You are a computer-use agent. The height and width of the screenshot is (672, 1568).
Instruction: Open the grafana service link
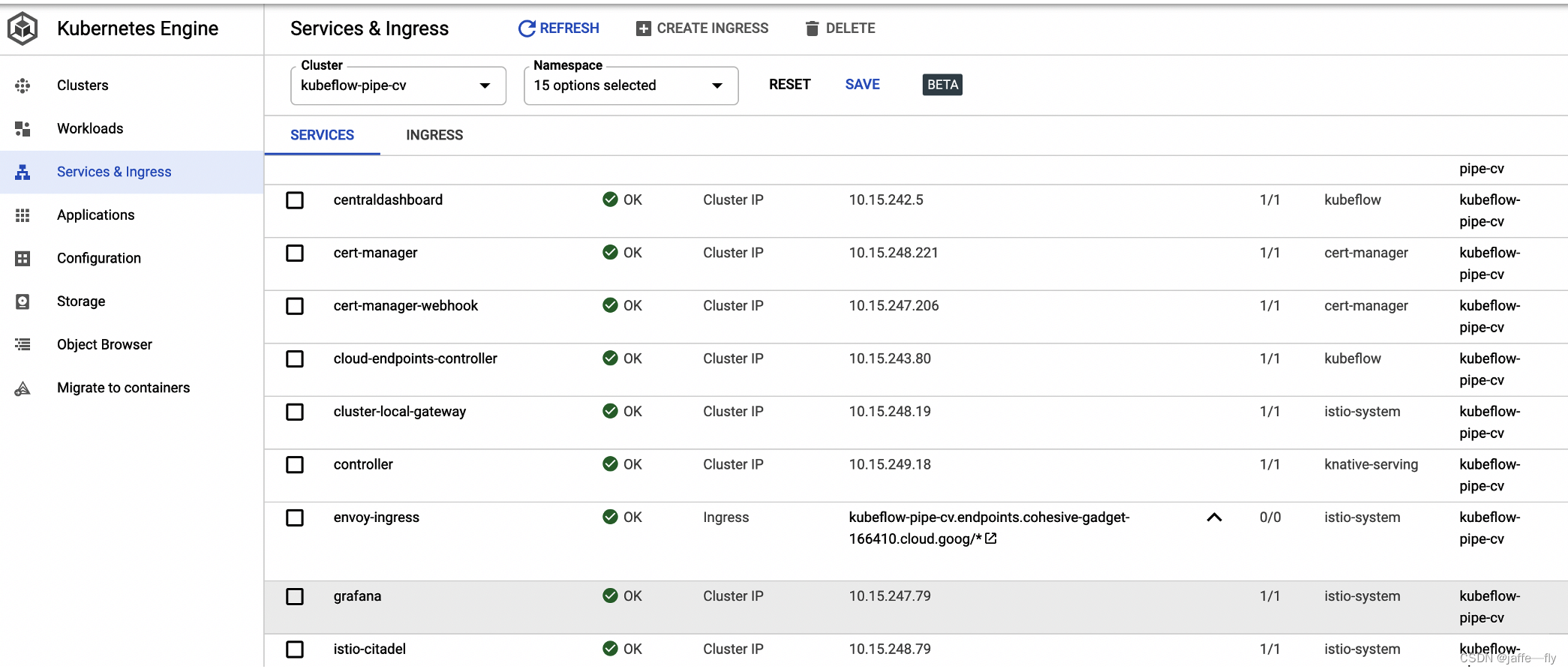pyautogui.click(x=357, y=596)
